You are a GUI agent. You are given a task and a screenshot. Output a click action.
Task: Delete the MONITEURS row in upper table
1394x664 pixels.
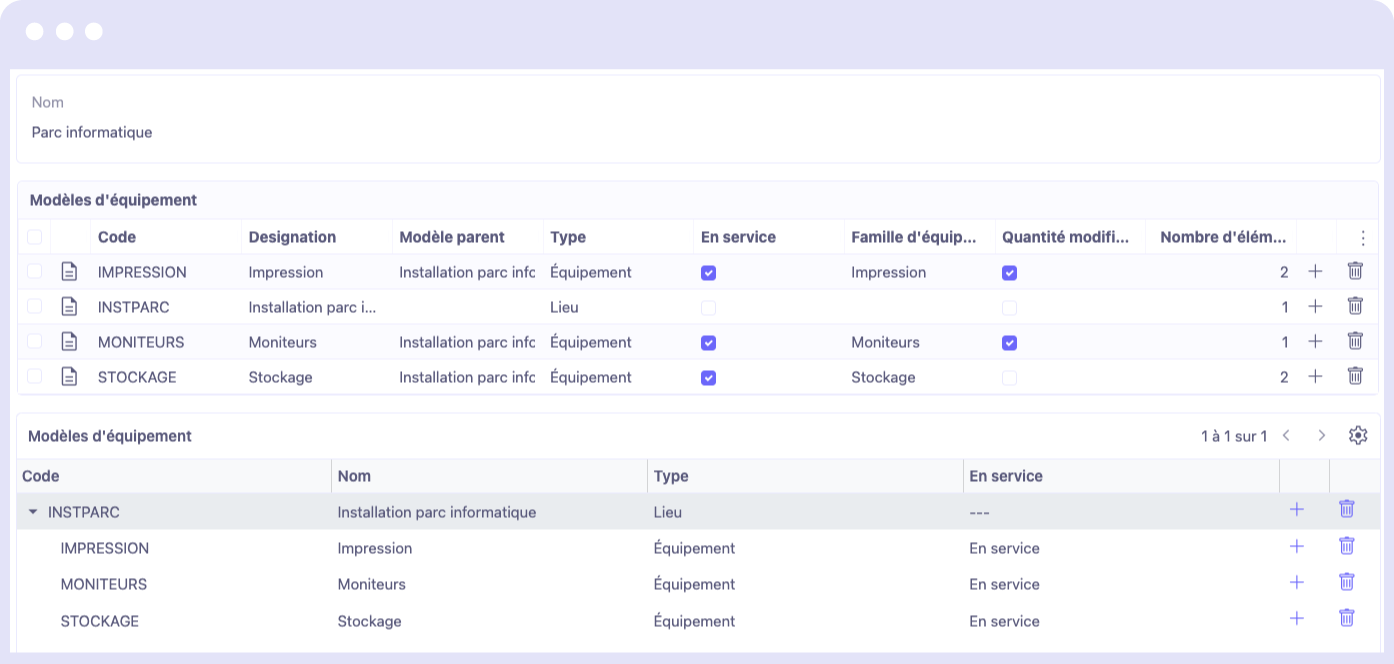pos(1355,342)
